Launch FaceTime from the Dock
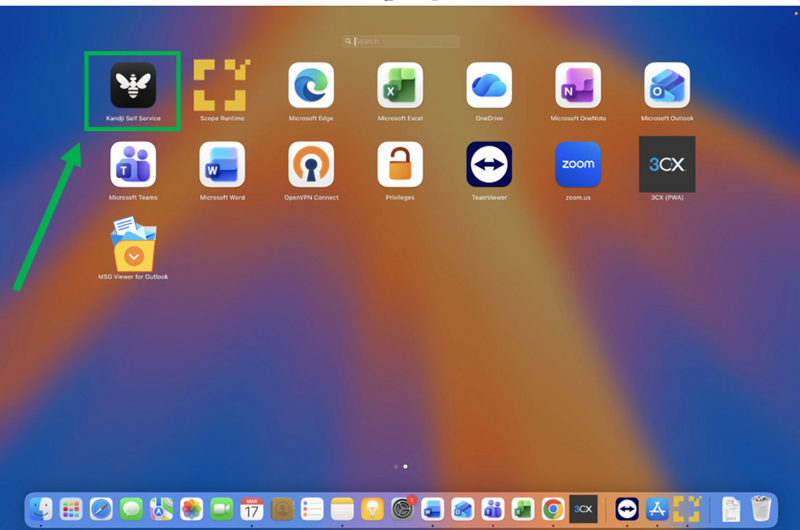 (221, 509)
